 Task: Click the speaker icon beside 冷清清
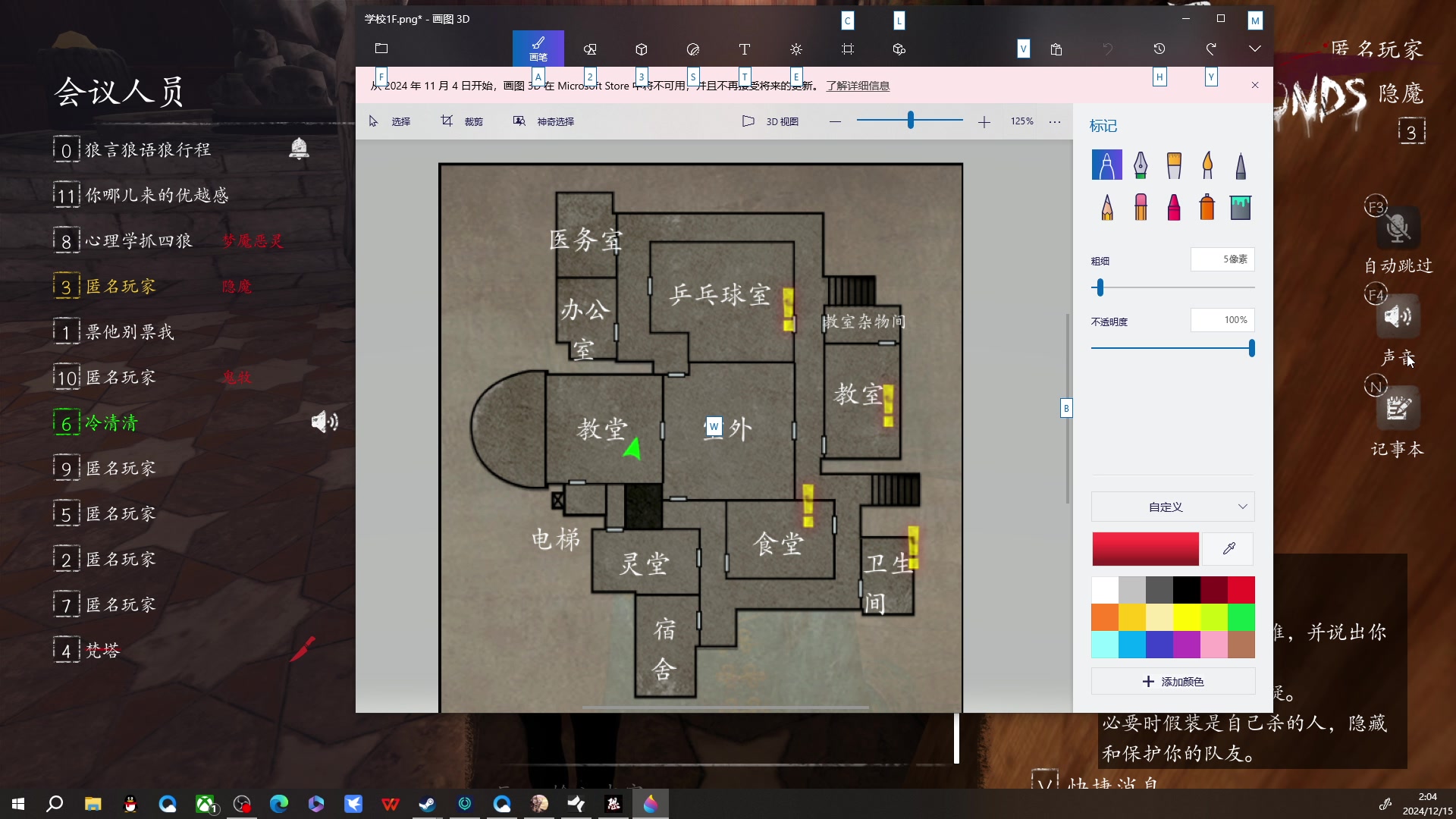coord(325,422)
